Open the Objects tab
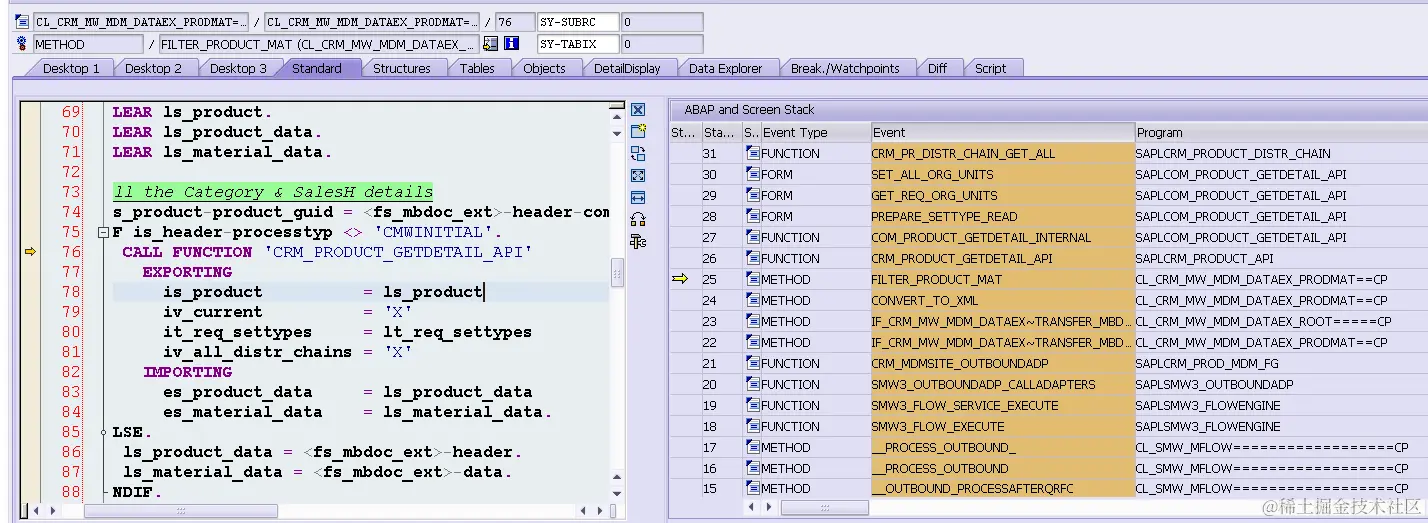Viewport: 1428px width, 523px height. [x=544, y=68]
